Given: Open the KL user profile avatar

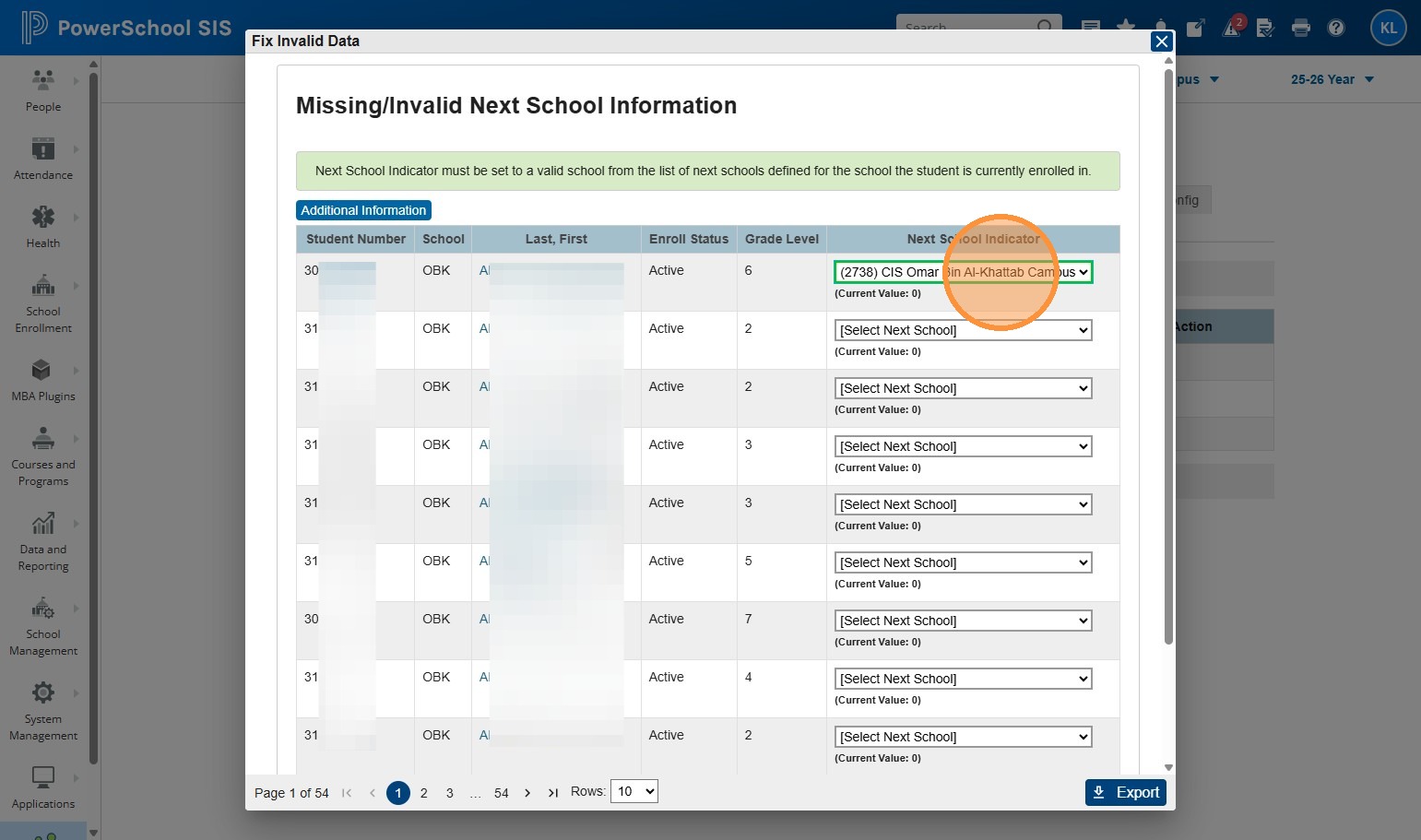Looking at the screenshot, I should click(x=1388, y=28).
